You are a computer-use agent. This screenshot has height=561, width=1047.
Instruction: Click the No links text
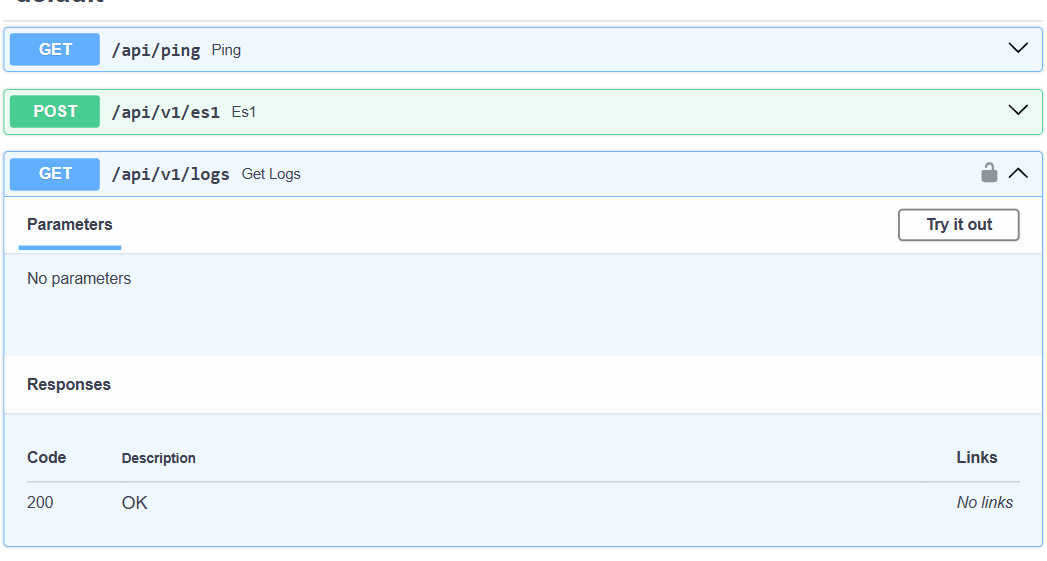[984, 502]
